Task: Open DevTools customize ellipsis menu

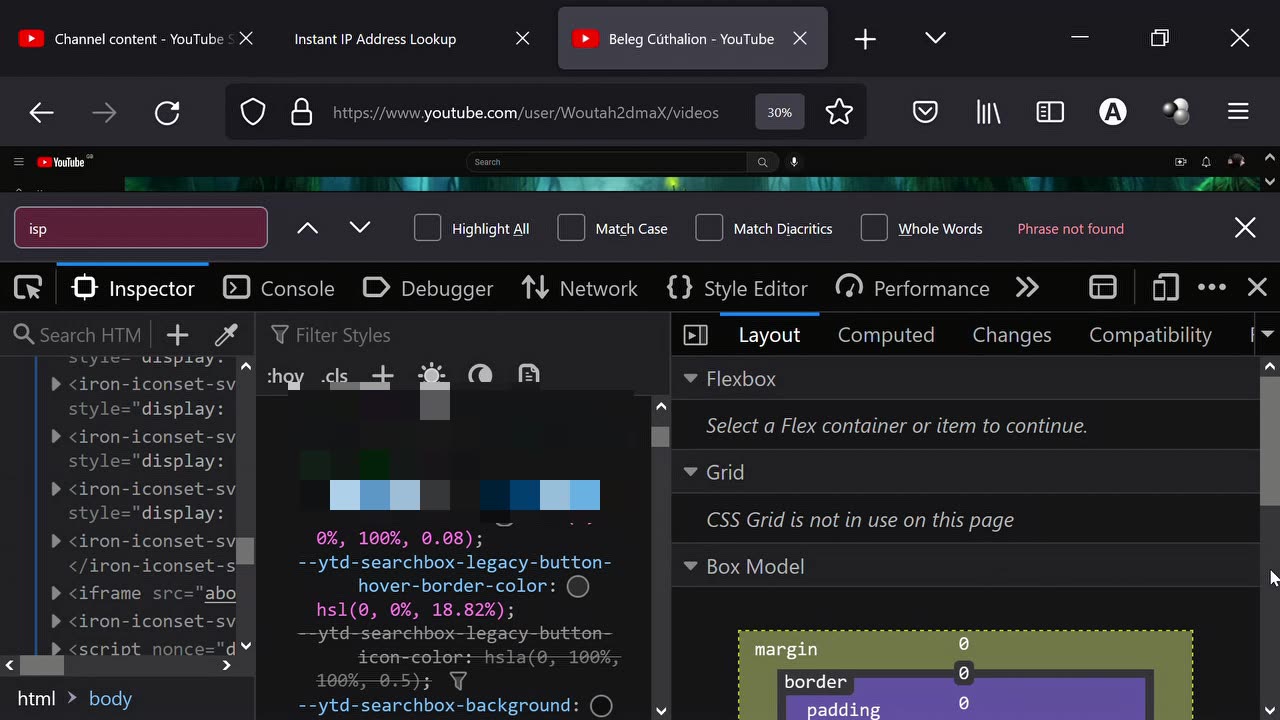Action: [1212, 288]
